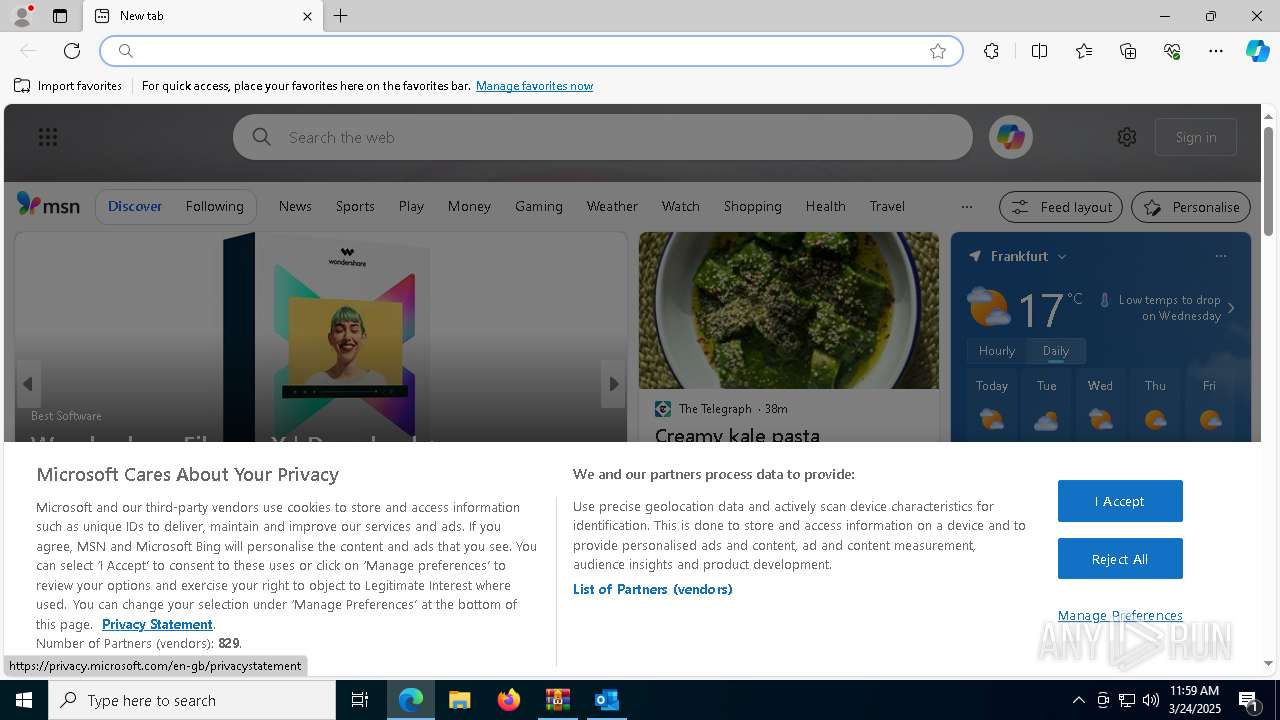Image resolution: width=1280 pixels, height=720 pixels.
Task: Expand weather alert arrow
Action: click(1231, 308)
